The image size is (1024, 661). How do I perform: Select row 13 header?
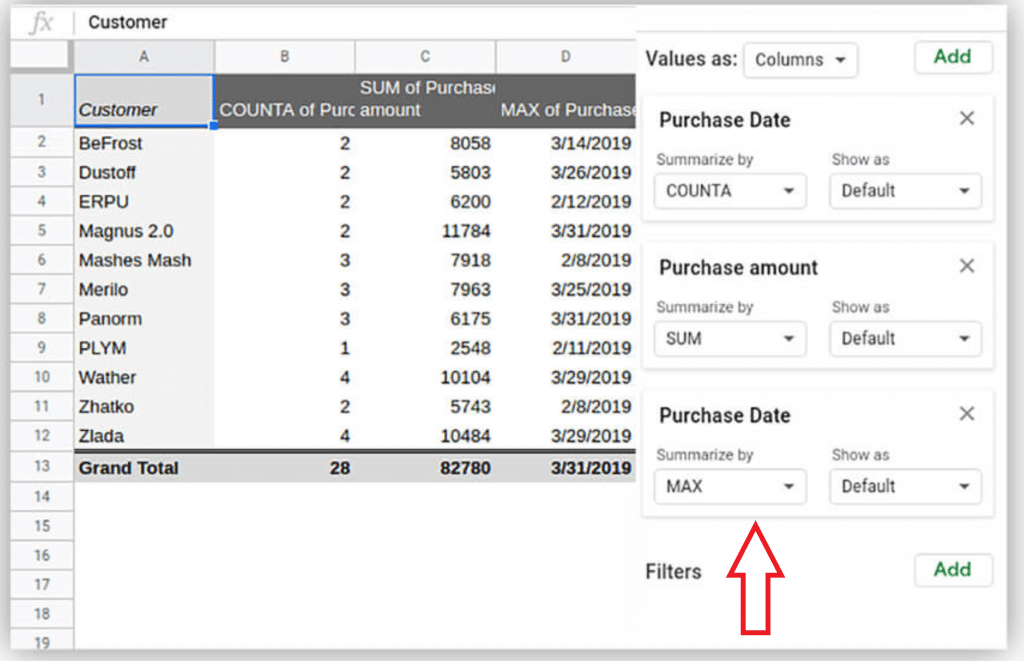pos(41,468)
